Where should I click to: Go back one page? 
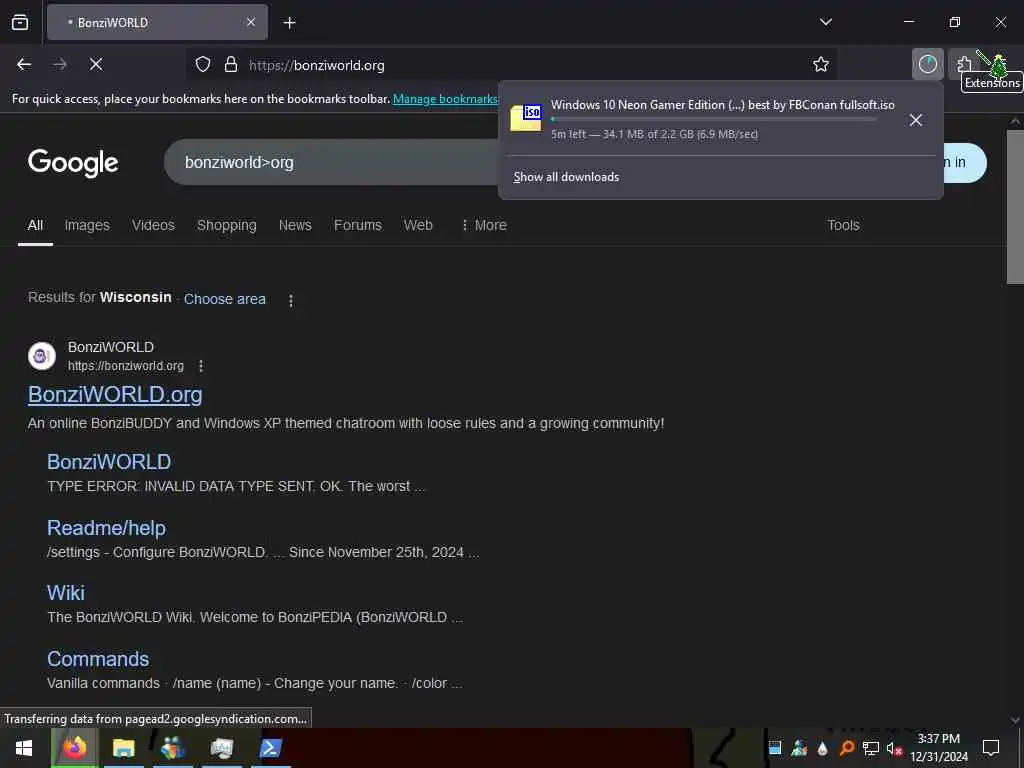click(24, 64)
